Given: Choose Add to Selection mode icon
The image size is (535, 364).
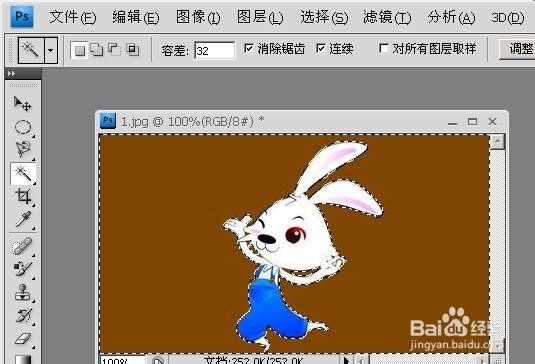Looking at the screenshot, I should 97,50.
